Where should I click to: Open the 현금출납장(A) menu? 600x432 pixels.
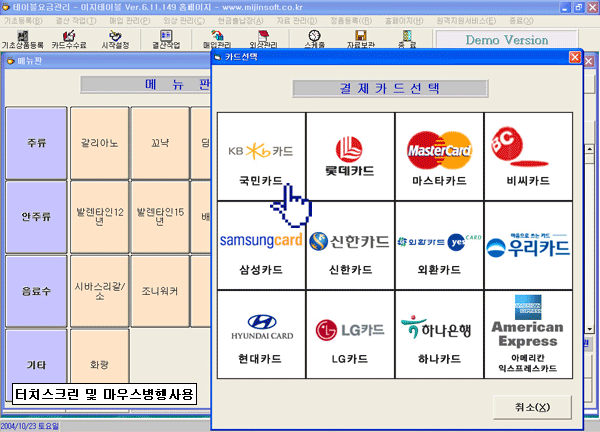pos(240,21)
